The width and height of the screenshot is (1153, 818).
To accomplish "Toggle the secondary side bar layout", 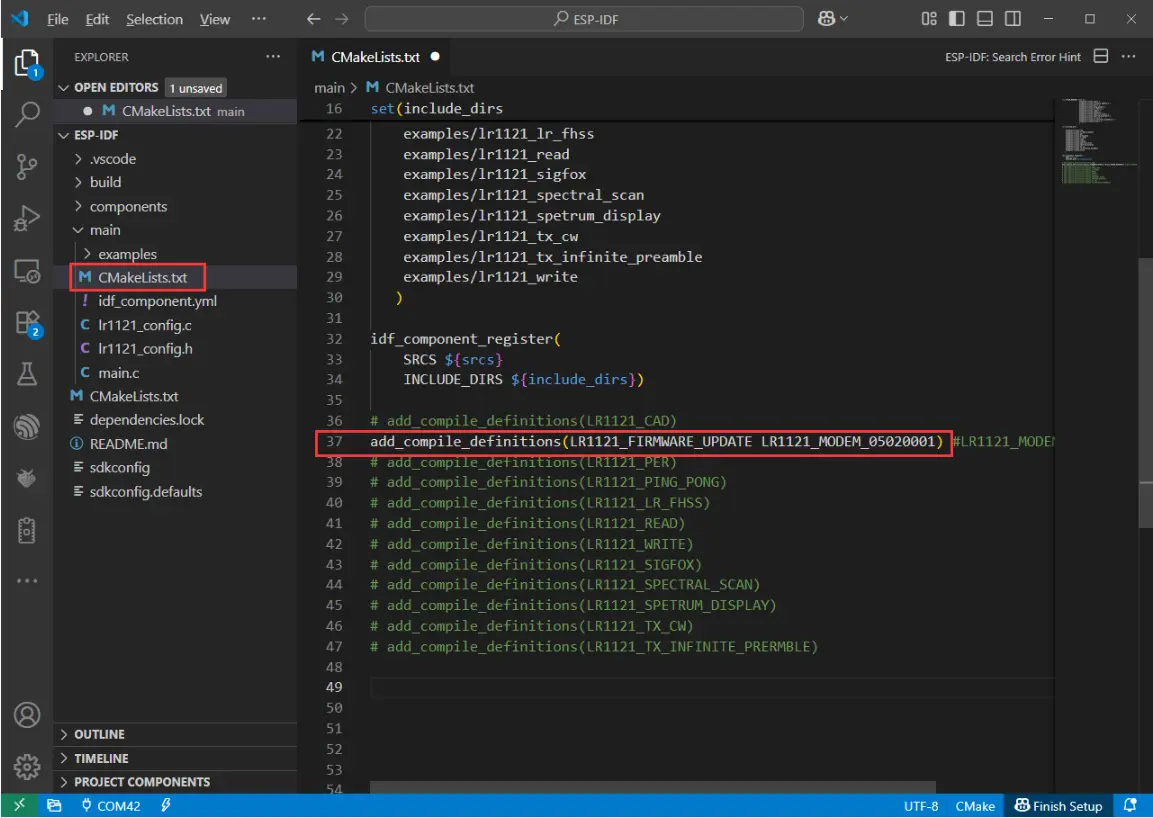I will [x=1013, y=19].
